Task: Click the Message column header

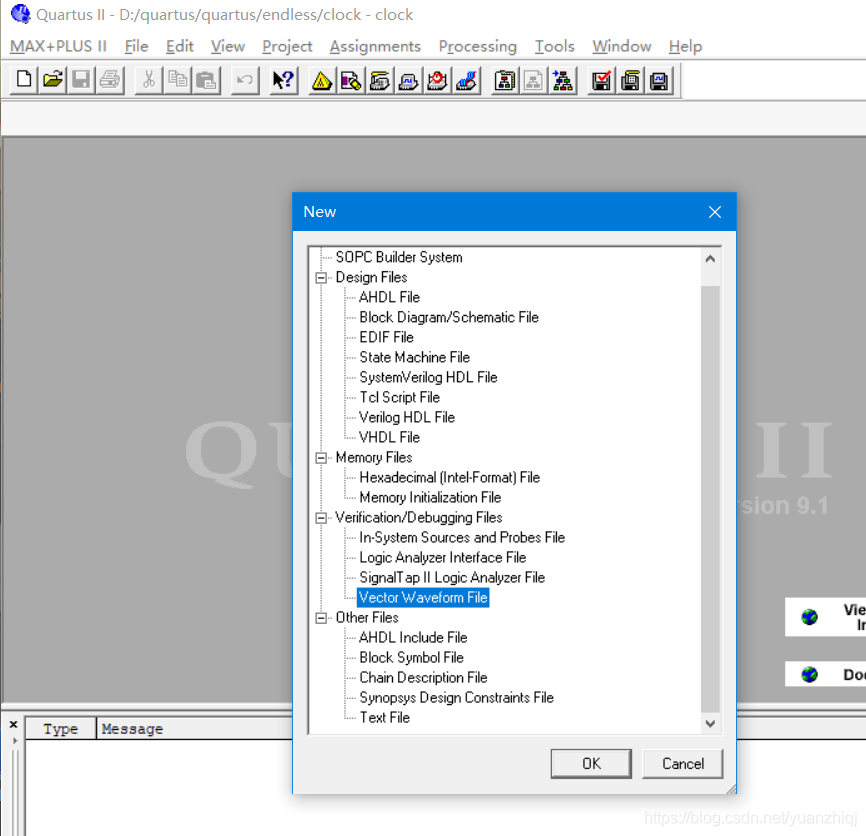Action: 132,729
